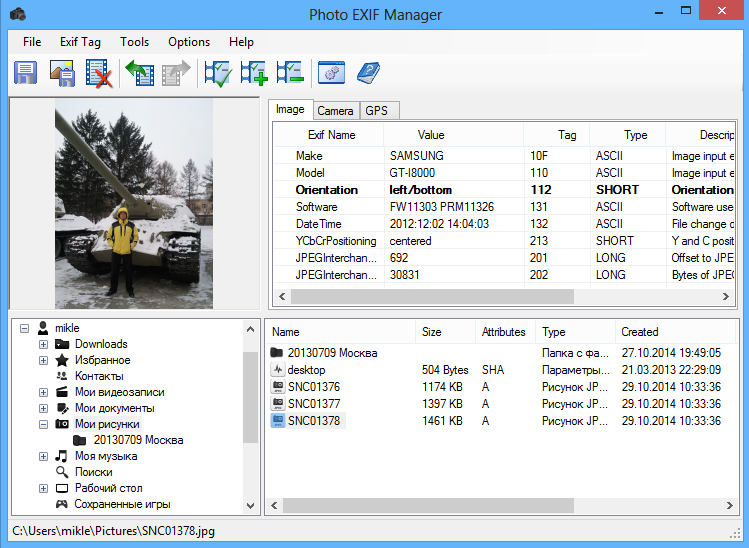
Task: Click the Моя музыка note icon
Action: click(61, 456)
